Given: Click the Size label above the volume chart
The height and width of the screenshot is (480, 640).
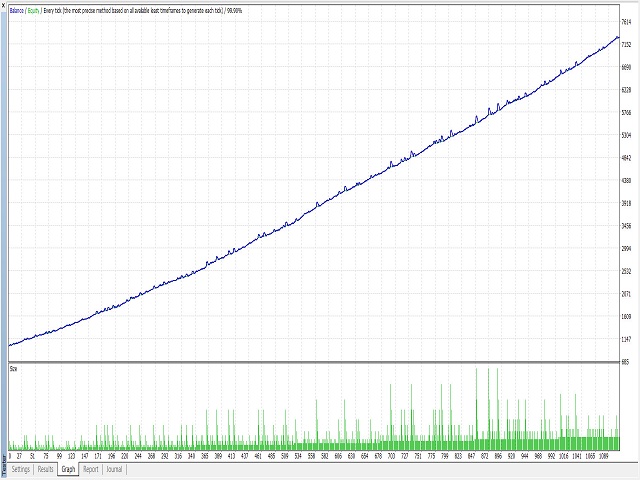Looking at the screenshot, I should 13,369.
